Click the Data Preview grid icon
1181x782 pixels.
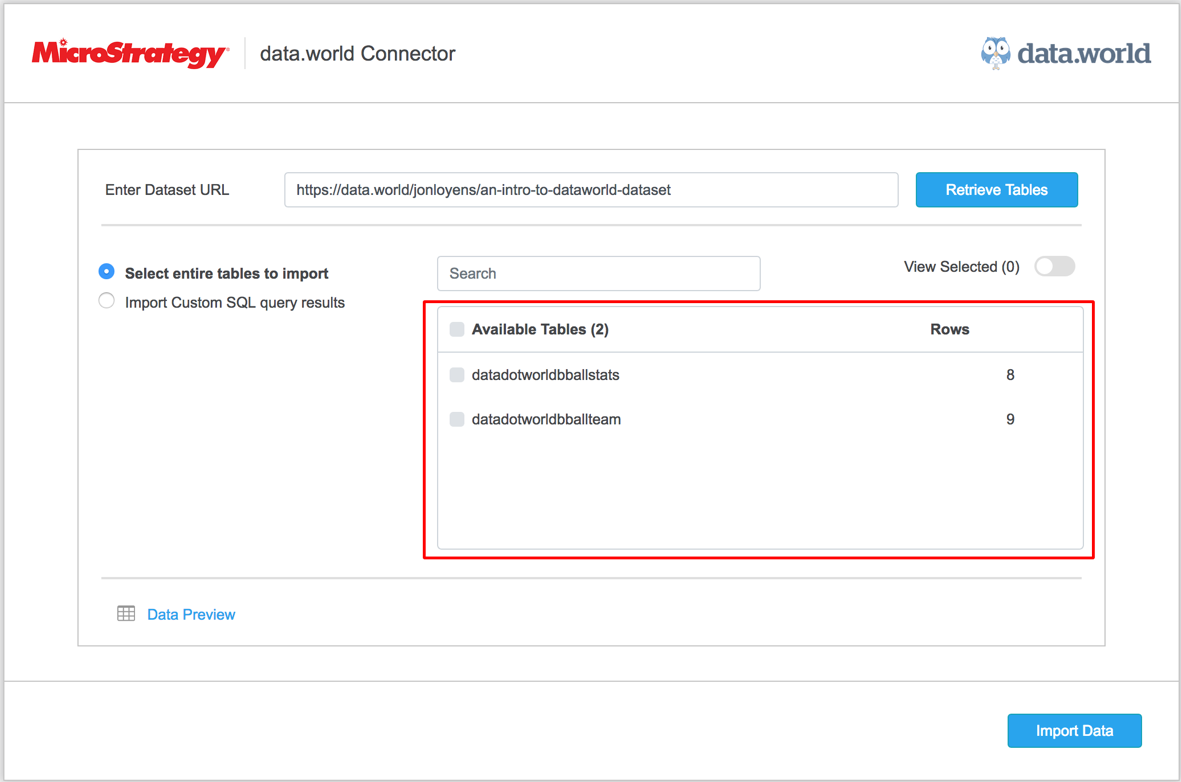[x=126, y=614]
